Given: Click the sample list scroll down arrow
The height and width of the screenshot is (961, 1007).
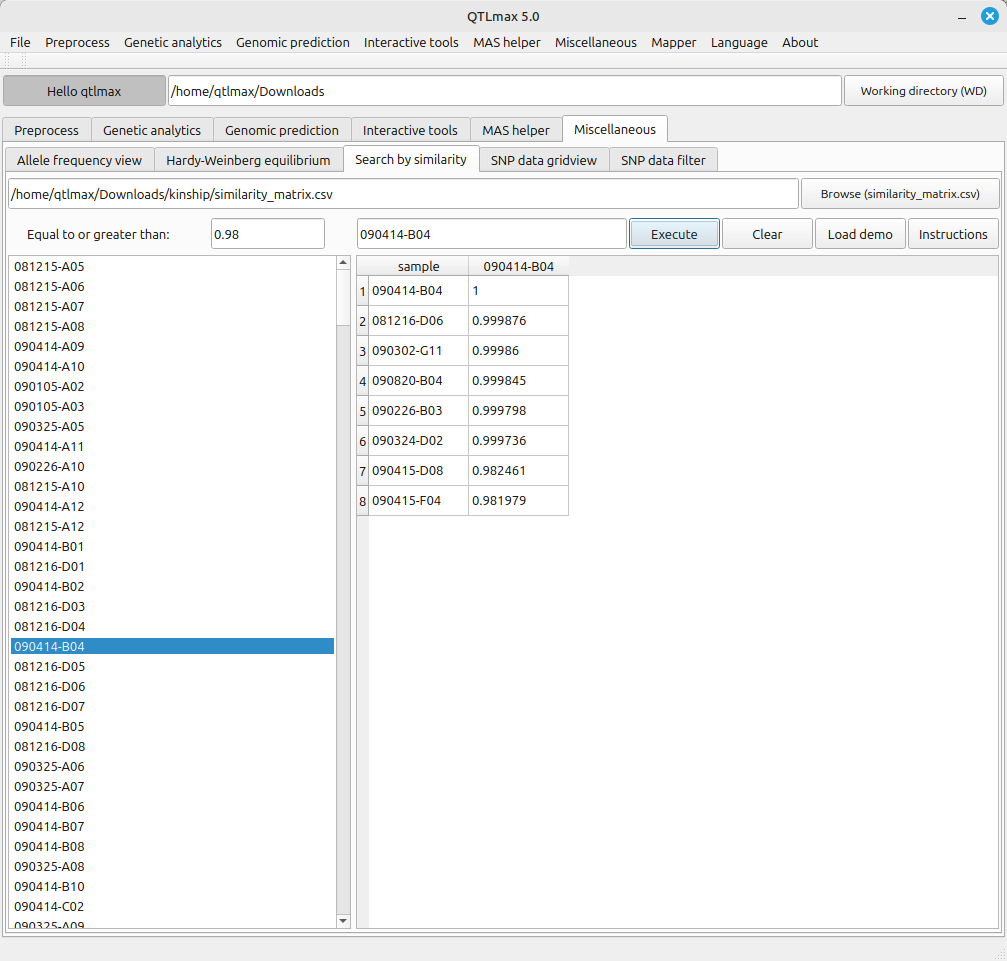Looking at the screenshot, I should pos(343,921).
